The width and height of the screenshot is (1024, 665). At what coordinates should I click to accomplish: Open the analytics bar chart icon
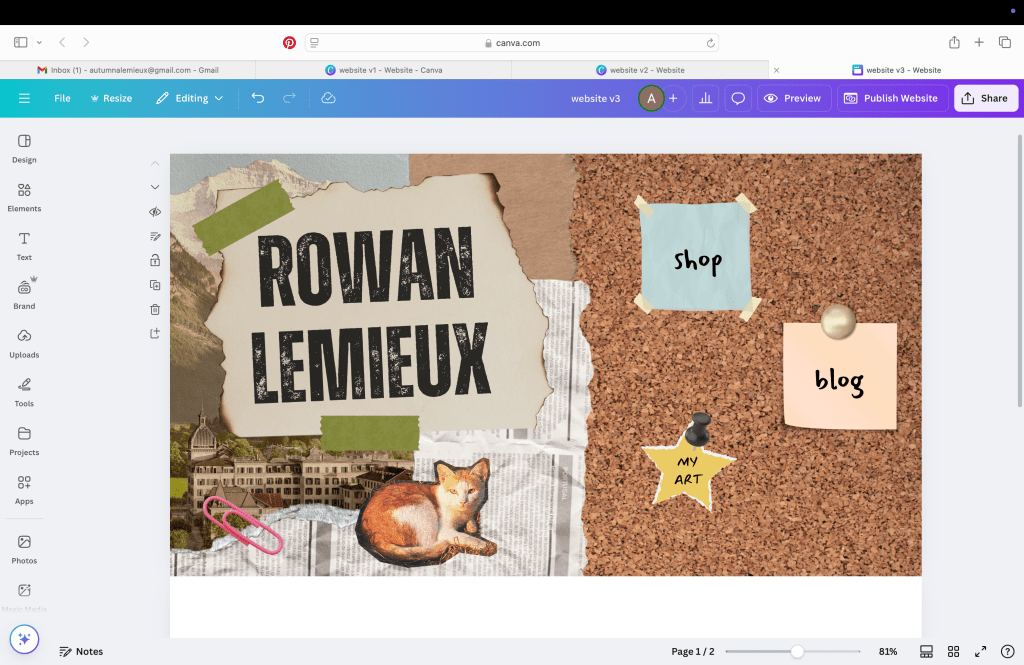[x=705, y=98]
